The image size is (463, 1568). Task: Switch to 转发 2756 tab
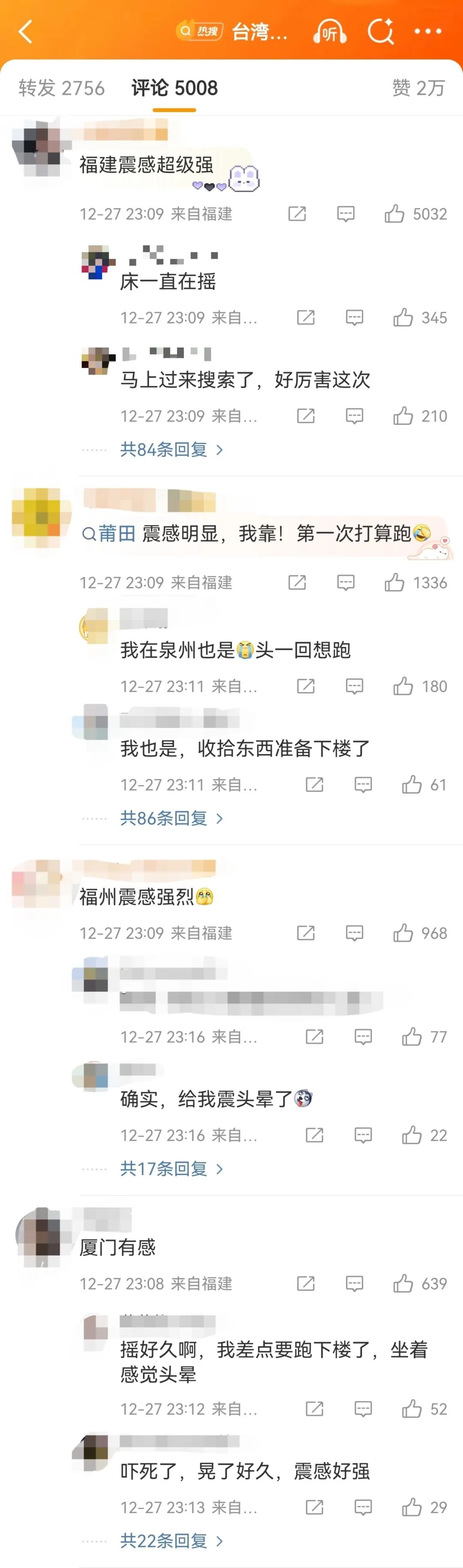click(61, 88)
